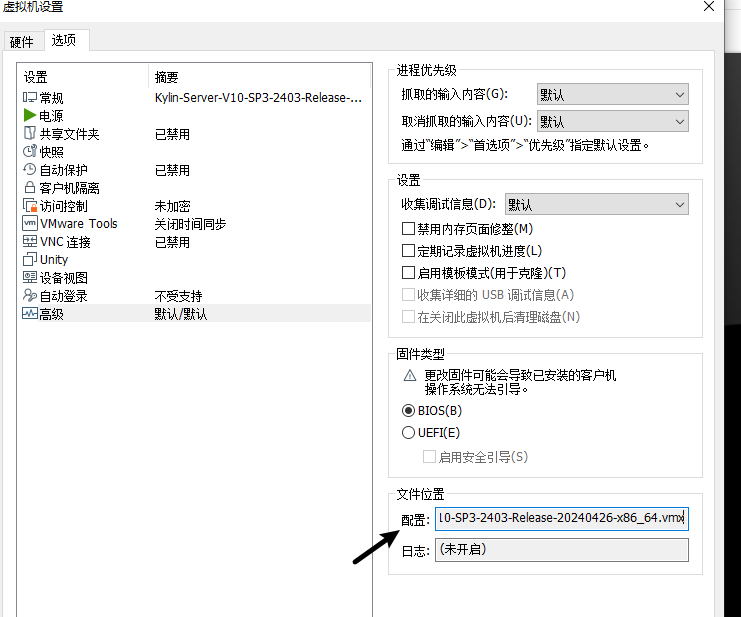Enable 启用模板模式(用于克隆) checkbox
741x617 pixels.
point(408,273)
